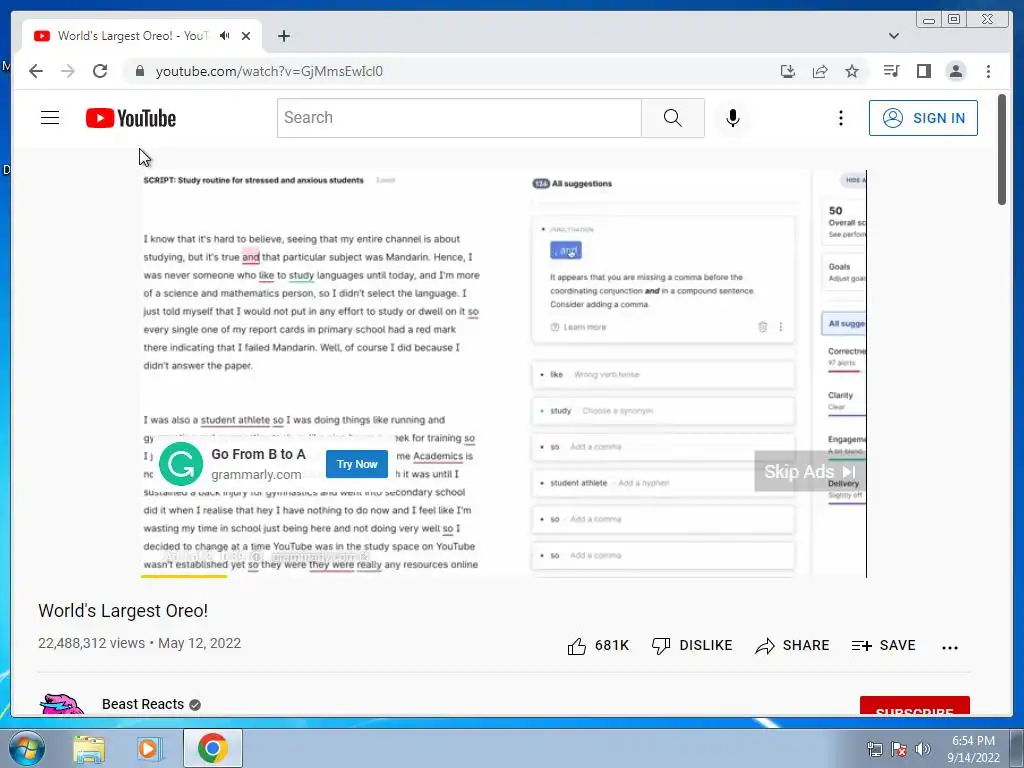Click the video player ad area
Image resolution: width=1024 pixels, height=768 pixels.
(503, 374)
